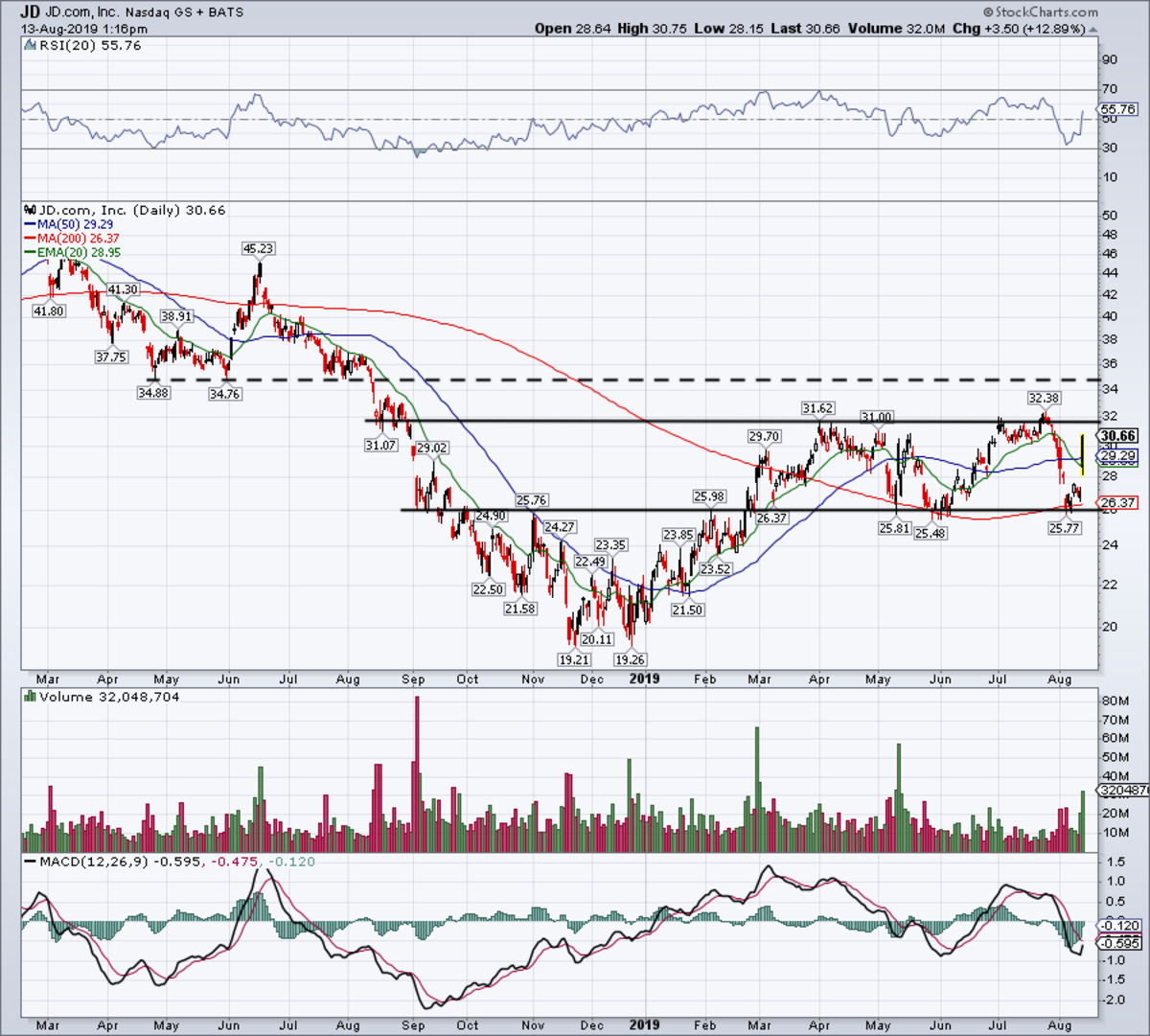Click the 25.76 price label
Image resolution: width=1150 pixels, height=1036 pixels.
coord(531,500)
